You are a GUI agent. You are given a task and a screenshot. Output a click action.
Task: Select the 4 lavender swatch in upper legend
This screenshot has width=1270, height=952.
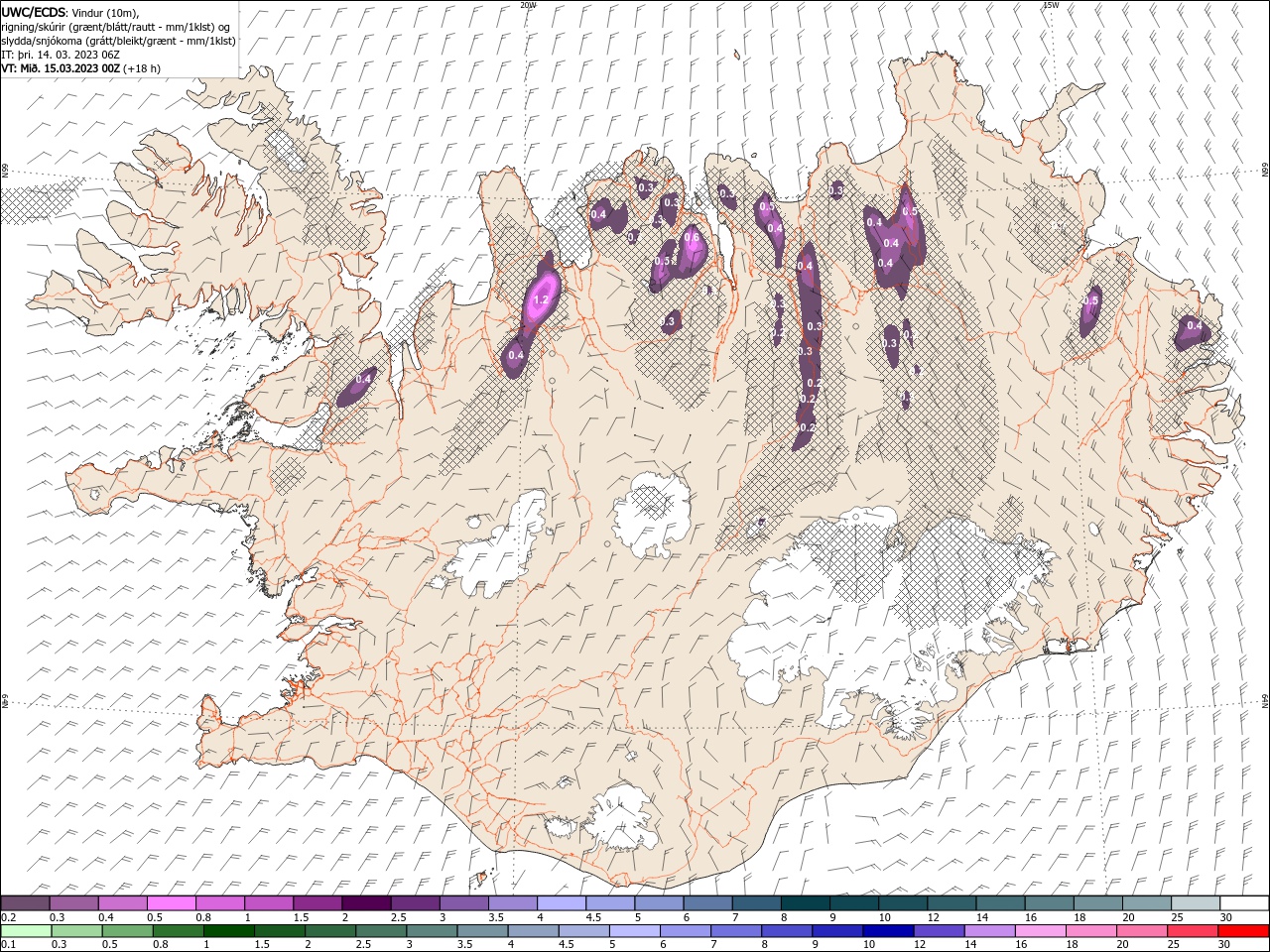[562, 902]
